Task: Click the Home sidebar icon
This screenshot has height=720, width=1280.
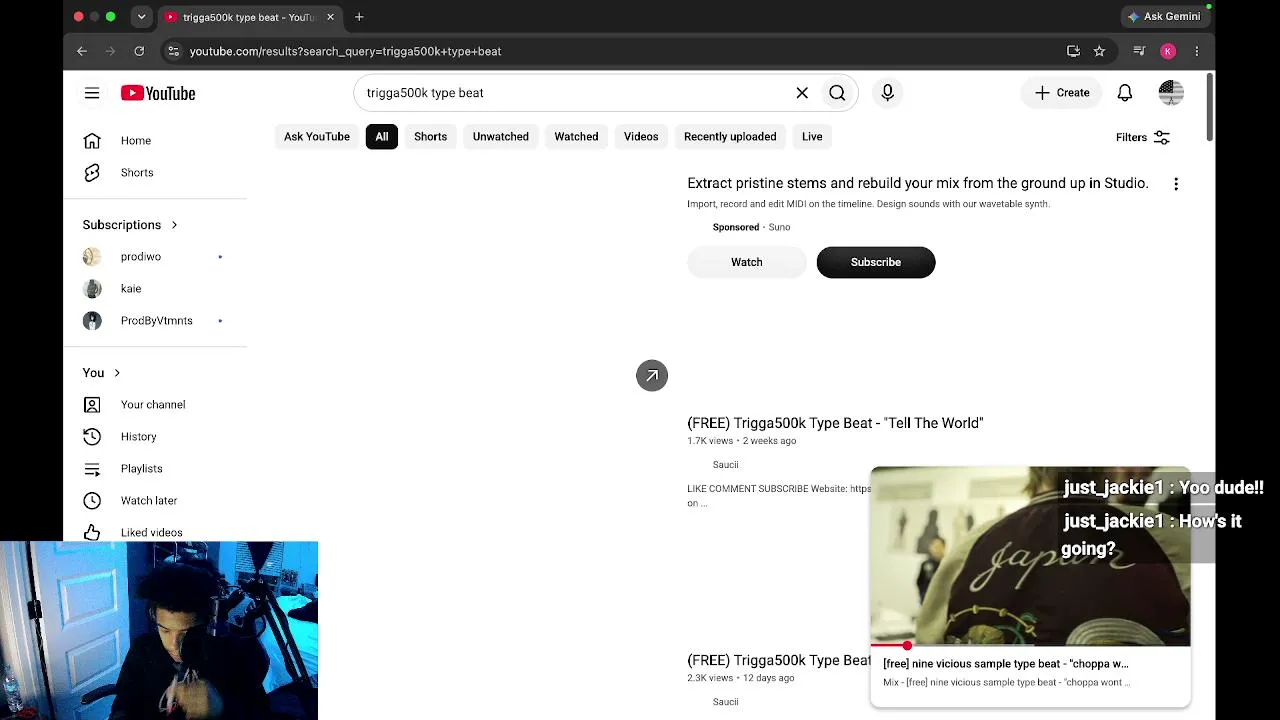Action: 92,141
